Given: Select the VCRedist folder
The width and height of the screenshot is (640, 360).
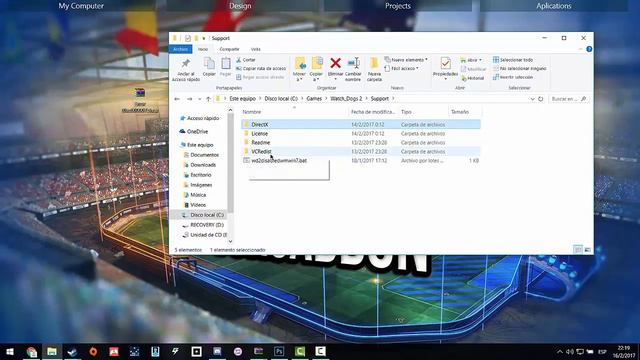Looking at the screenshot, I should pyautogui.click(x=361, y=151).
